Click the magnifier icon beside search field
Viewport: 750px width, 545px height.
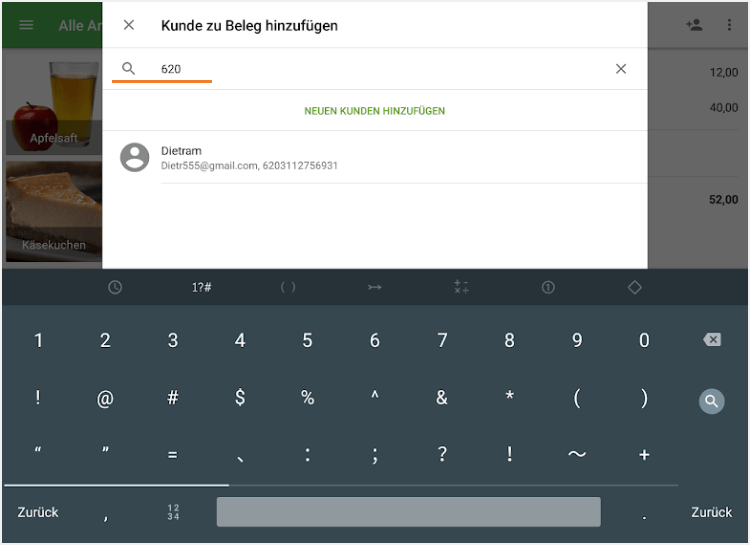coord(129,69)
